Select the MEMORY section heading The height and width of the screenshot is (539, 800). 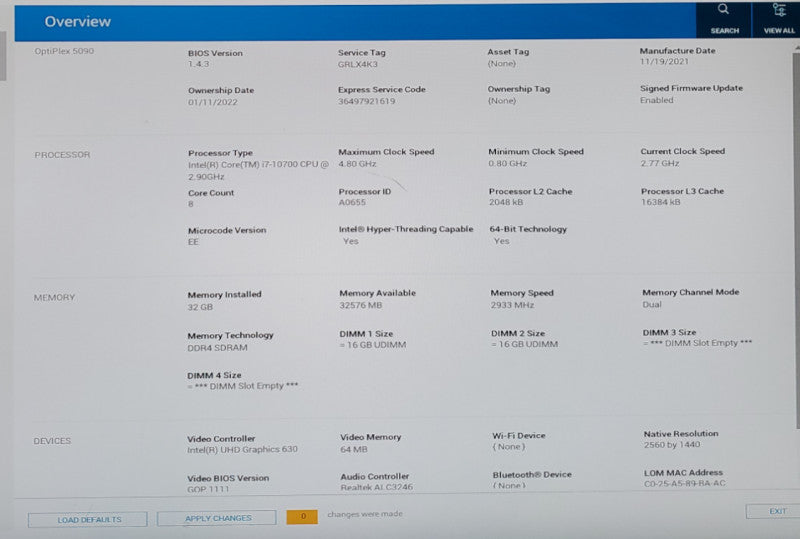[54, 298]
